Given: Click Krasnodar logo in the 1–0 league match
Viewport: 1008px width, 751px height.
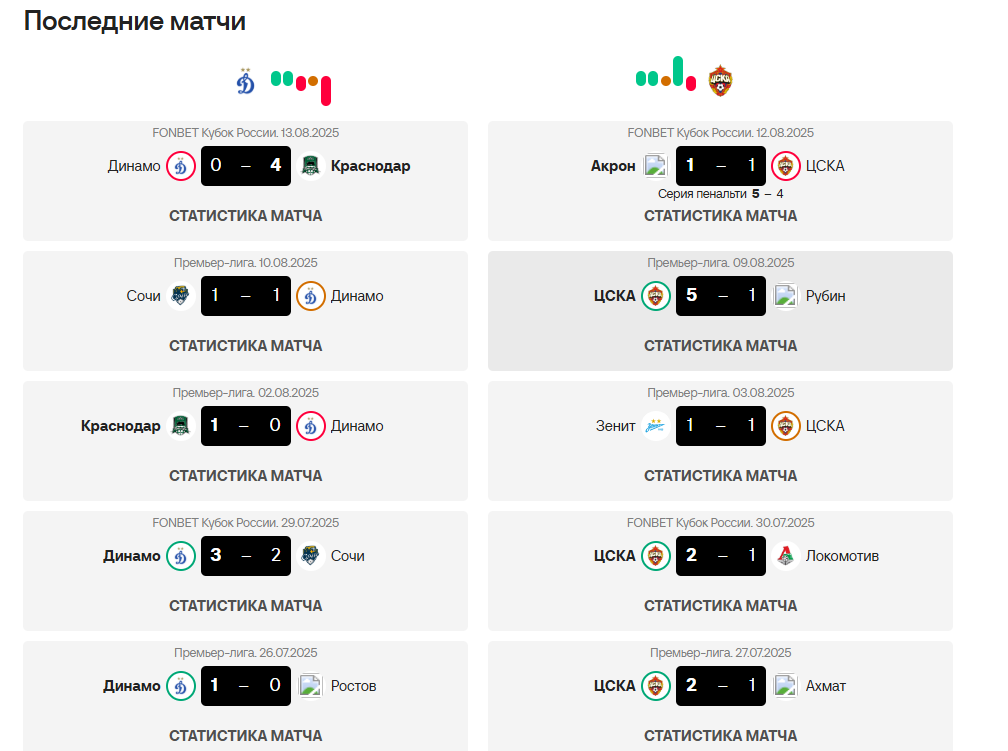Looking at the screenshot, I should pos(181,426).
